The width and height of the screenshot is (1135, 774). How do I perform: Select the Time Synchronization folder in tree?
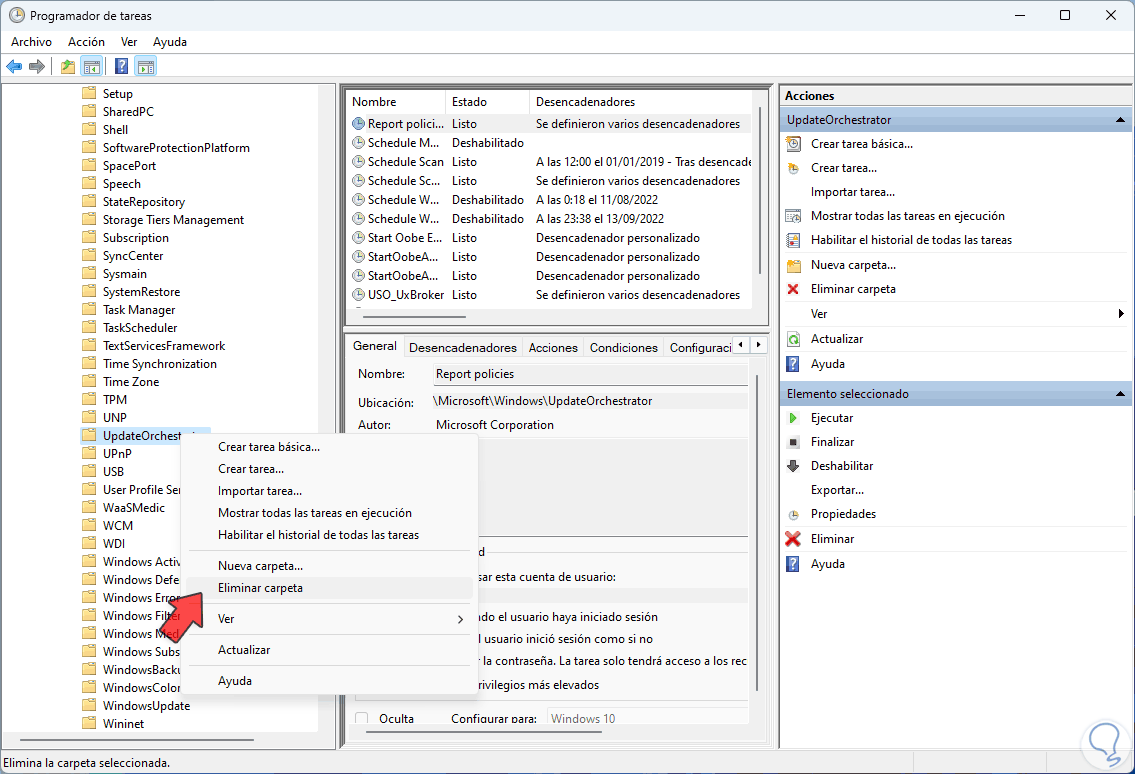(159, 364)
